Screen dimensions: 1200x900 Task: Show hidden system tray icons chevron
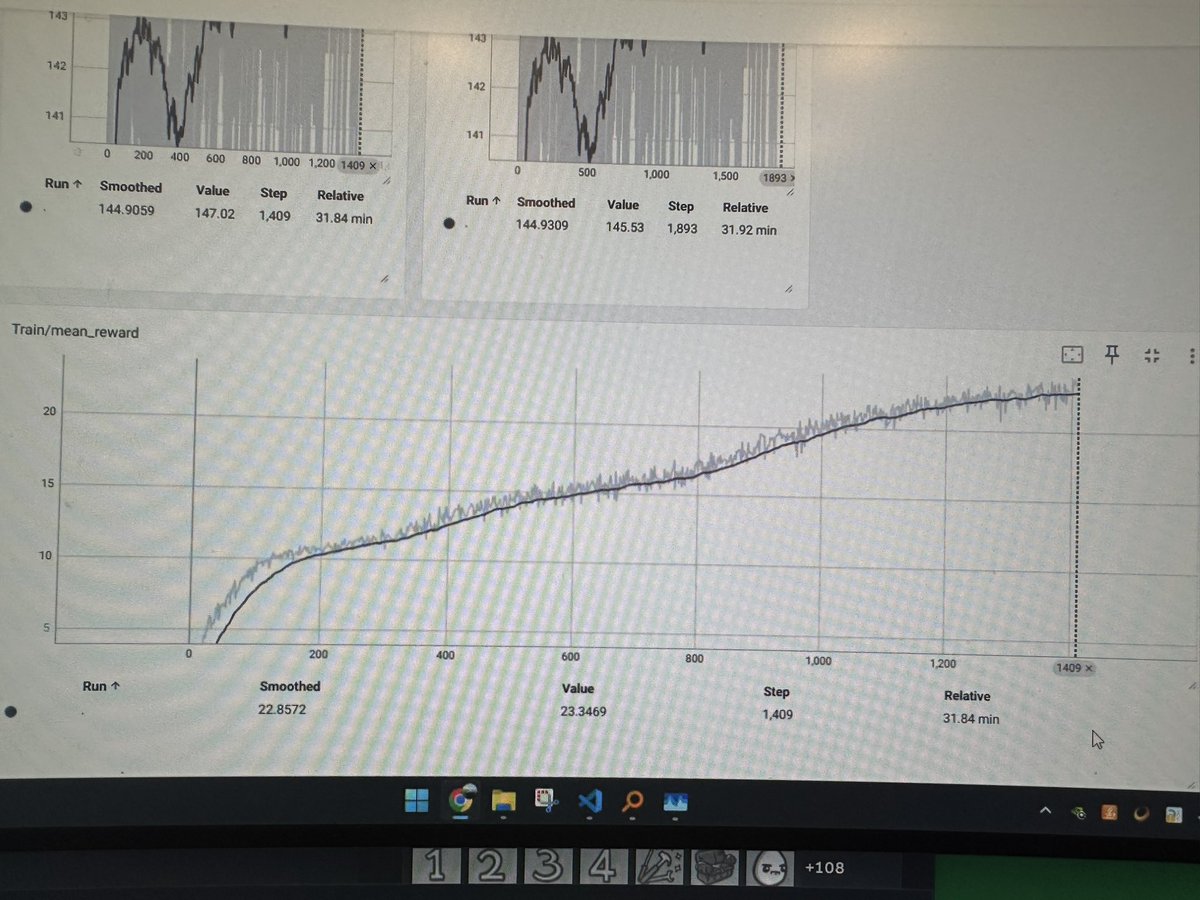pyautogui.click(x=1046, y=812)
